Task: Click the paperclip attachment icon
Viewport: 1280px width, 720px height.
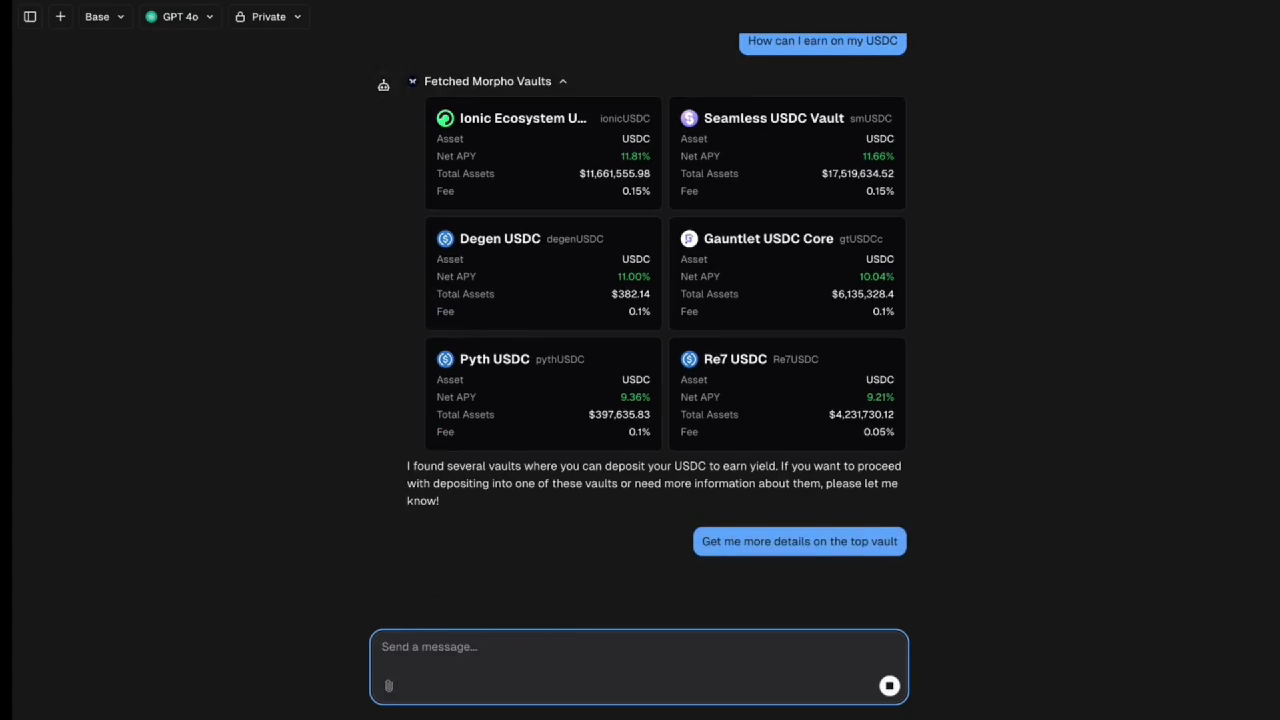Action: tap(389, 685)
